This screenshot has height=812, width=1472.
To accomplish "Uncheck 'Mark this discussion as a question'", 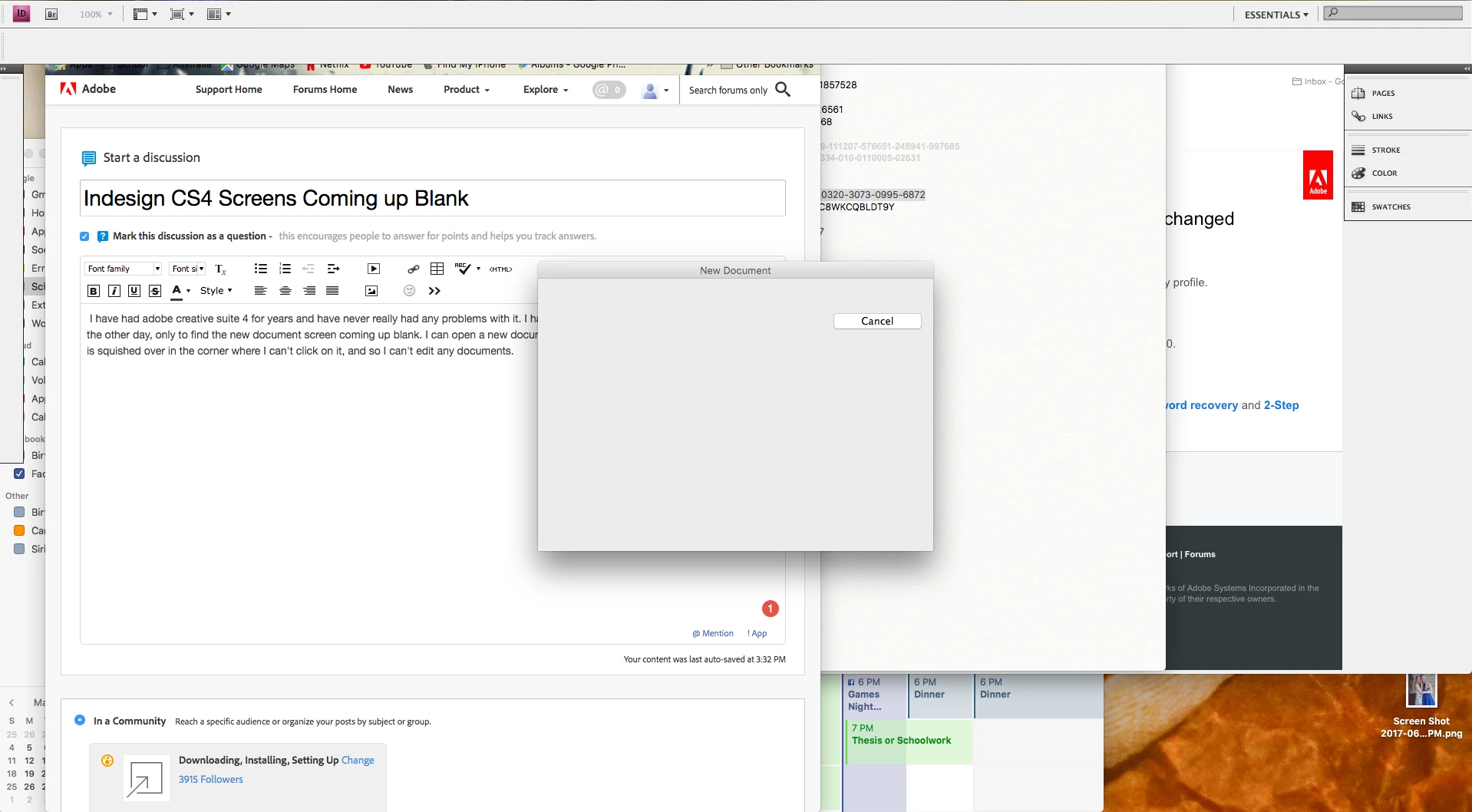I will tap(84, 236).
